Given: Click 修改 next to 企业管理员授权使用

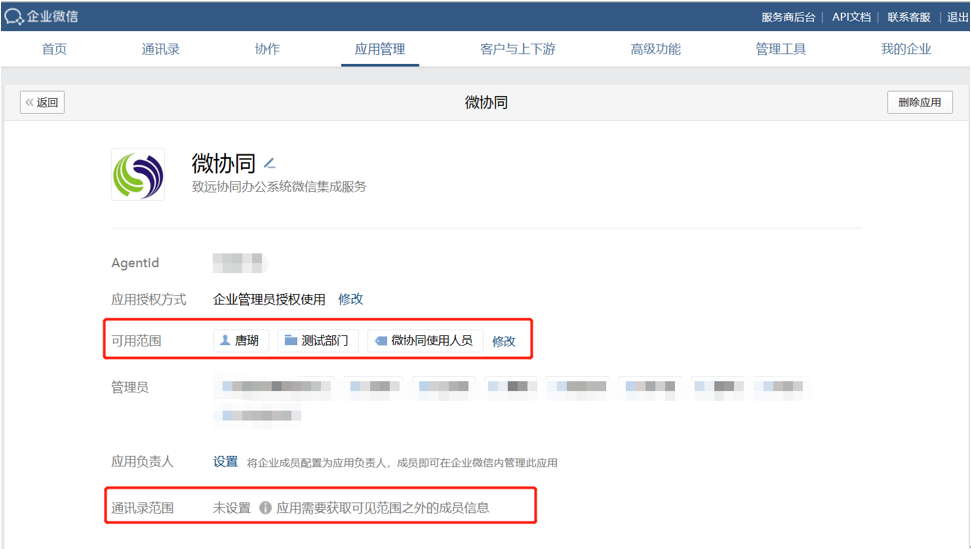Looking at the screenshot, I should point(351,299).
